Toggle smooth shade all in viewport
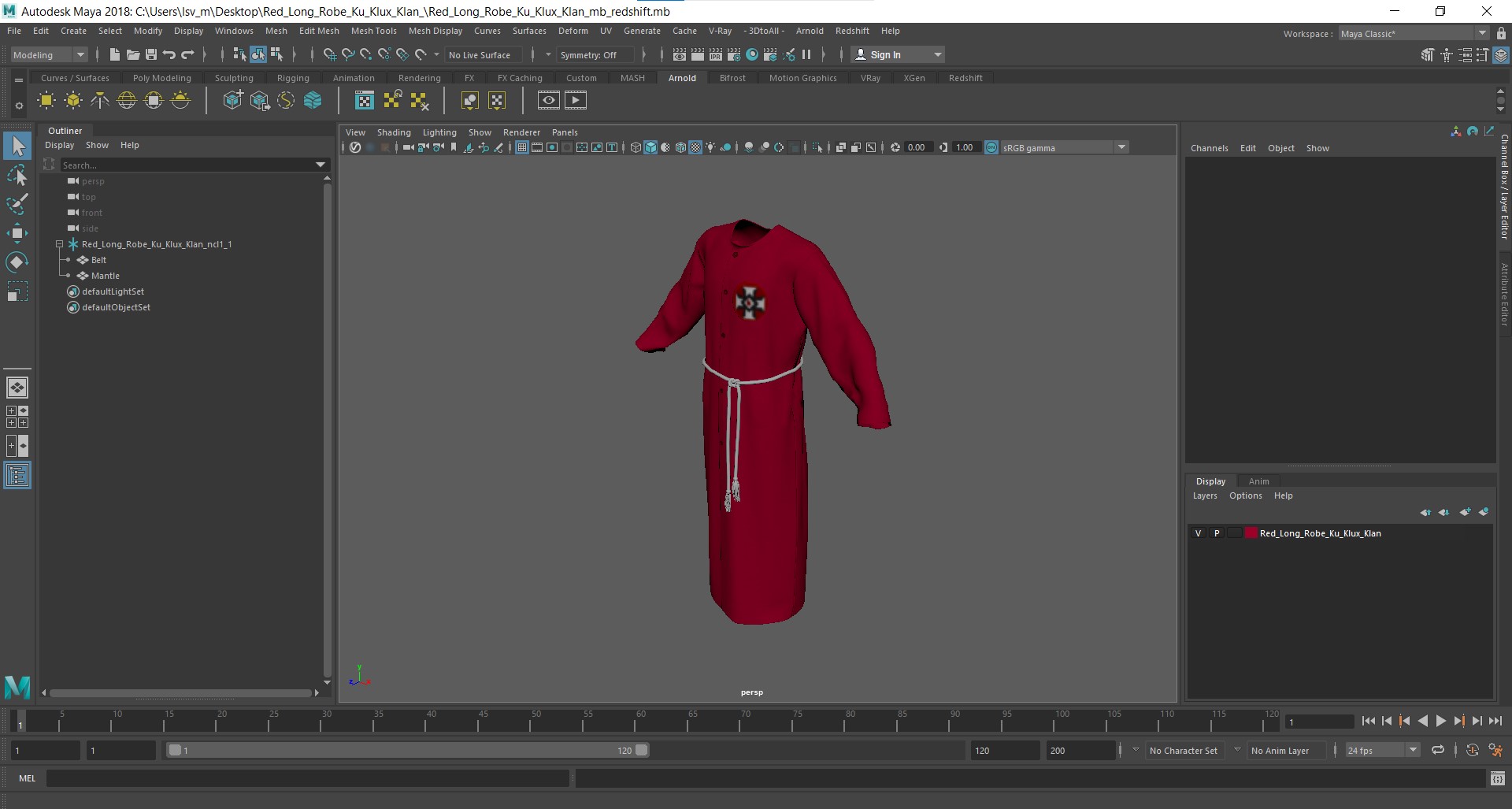The height and width of the screenshot is (809, 1512). (650, 147)
